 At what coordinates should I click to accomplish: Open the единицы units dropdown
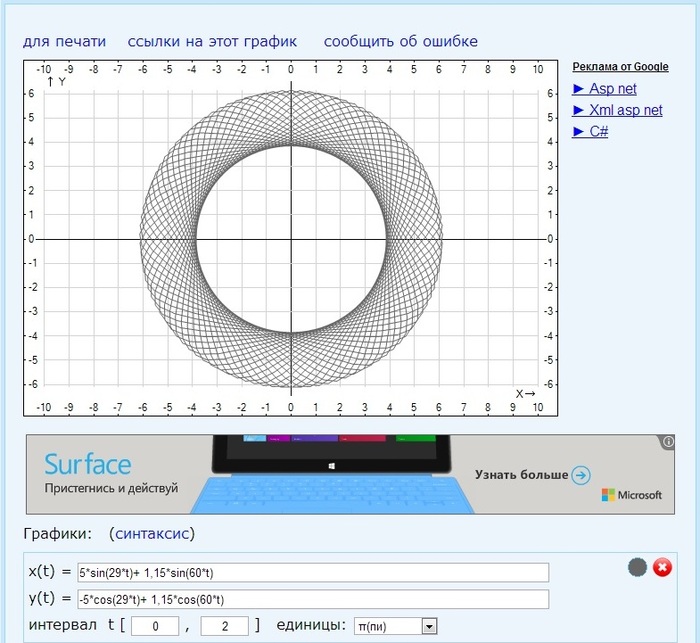pos(396,626)
